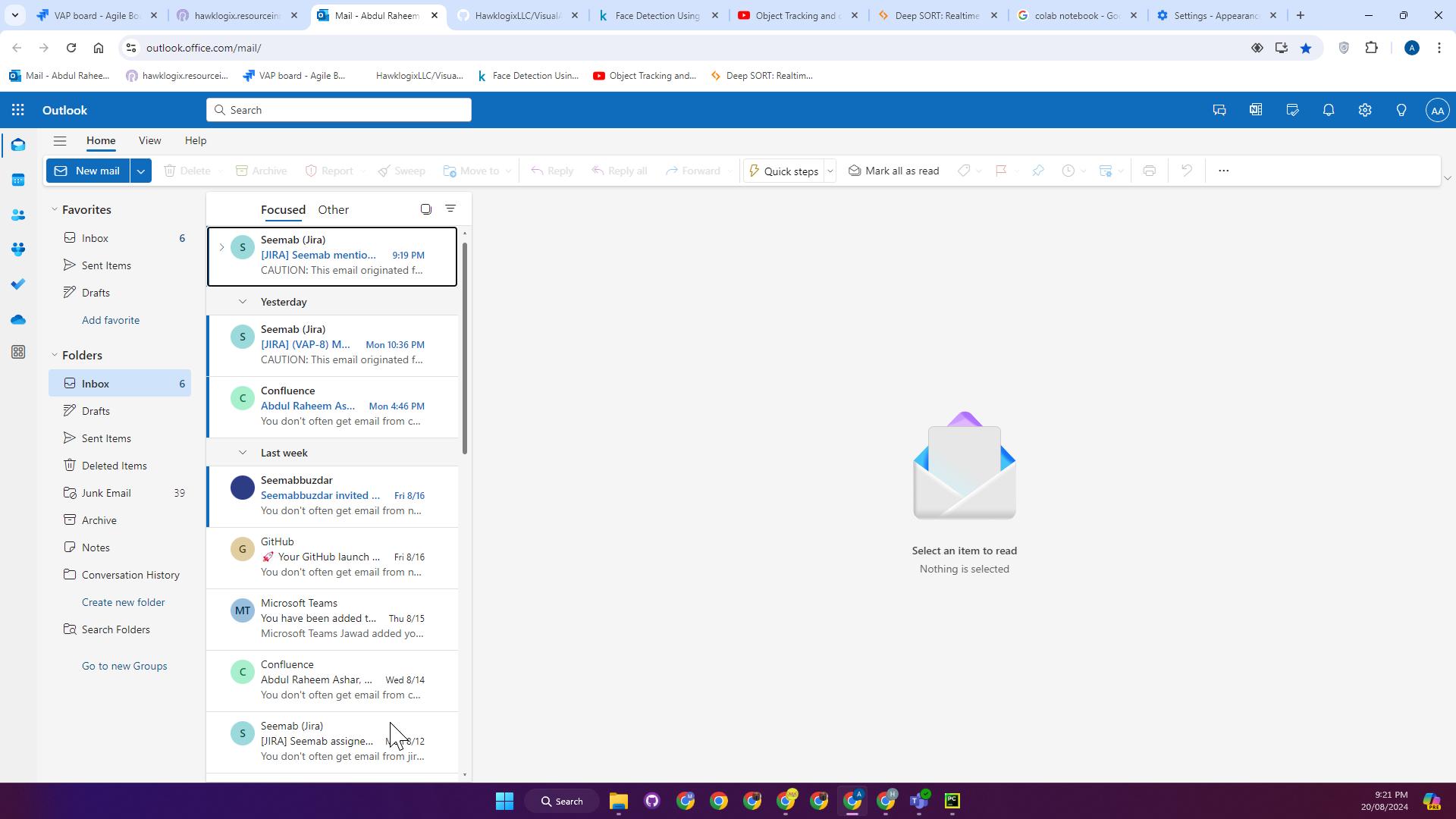Click Create new folder link
Viewport: 1456px width, 819px height.
[x=124, y=602]
